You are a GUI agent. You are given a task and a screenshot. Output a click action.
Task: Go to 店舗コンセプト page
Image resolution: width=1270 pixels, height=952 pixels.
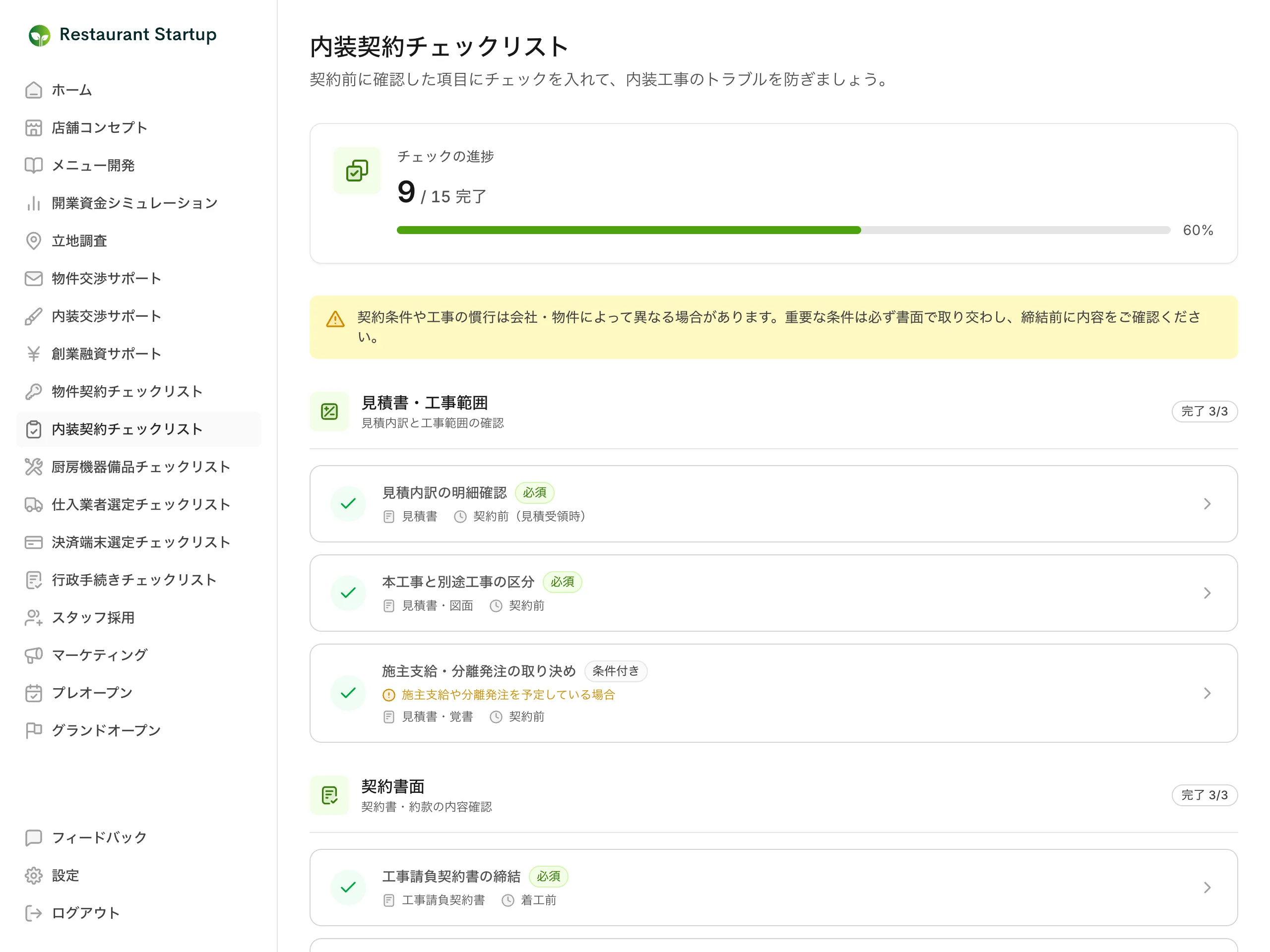(138, 128)
